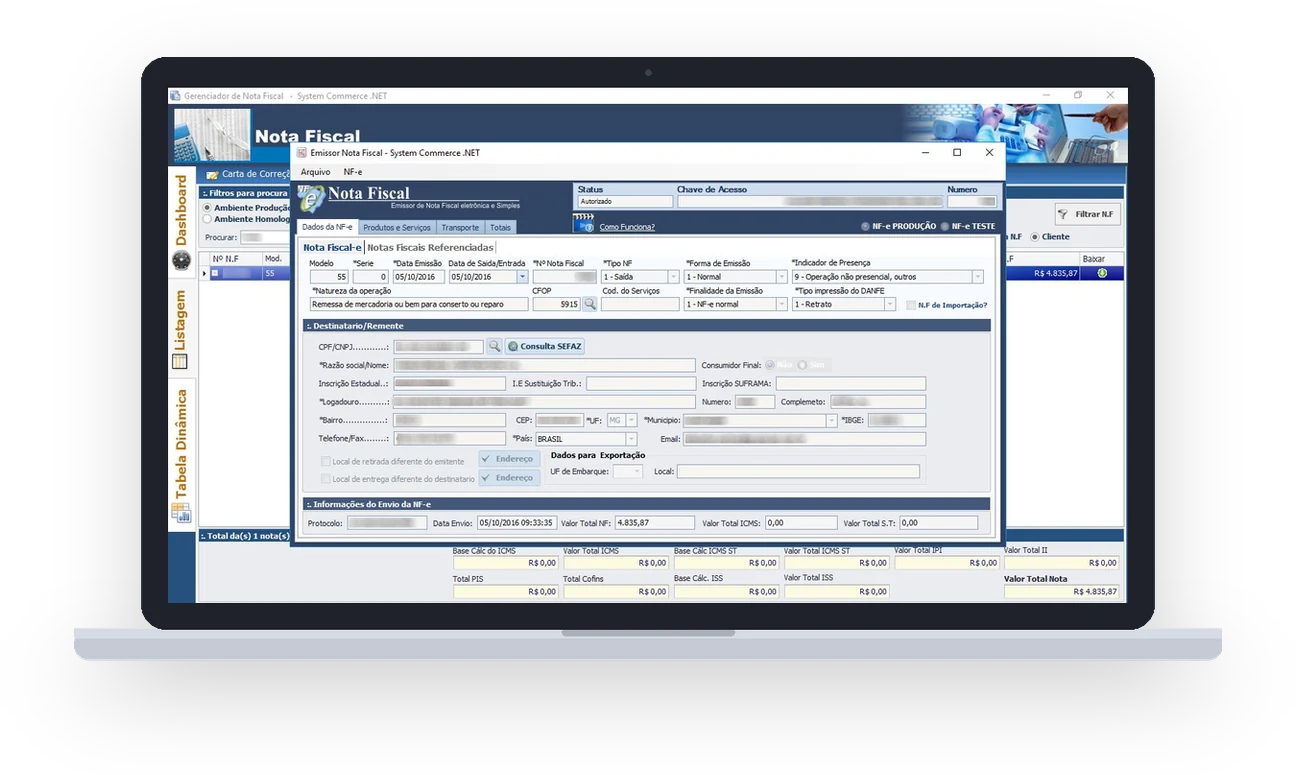Click the Emissor Nota Fiscal window title icon
The image size is (1296, 775).
click(302, 153)
